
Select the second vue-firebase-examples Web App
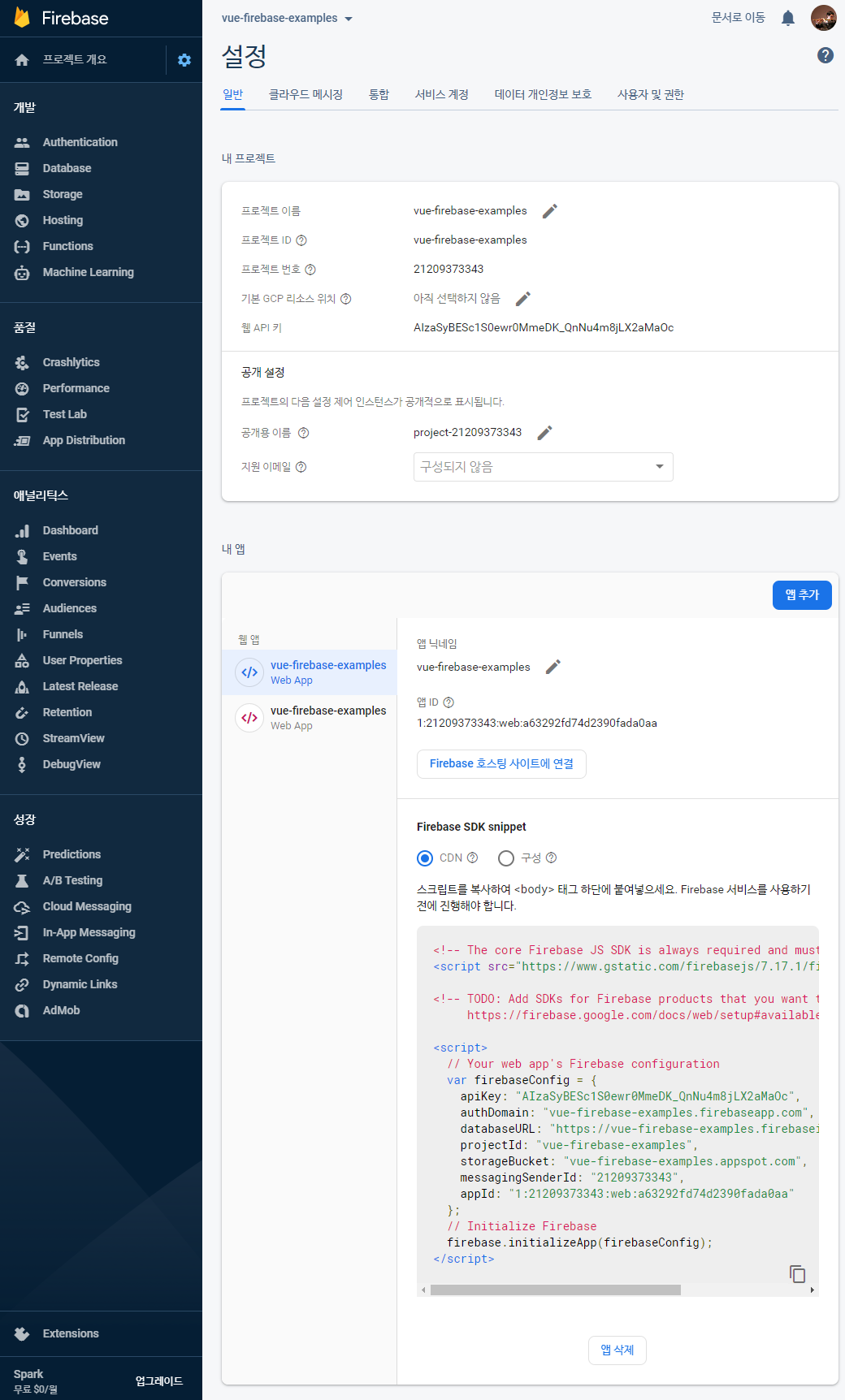[x=309, y=718]
